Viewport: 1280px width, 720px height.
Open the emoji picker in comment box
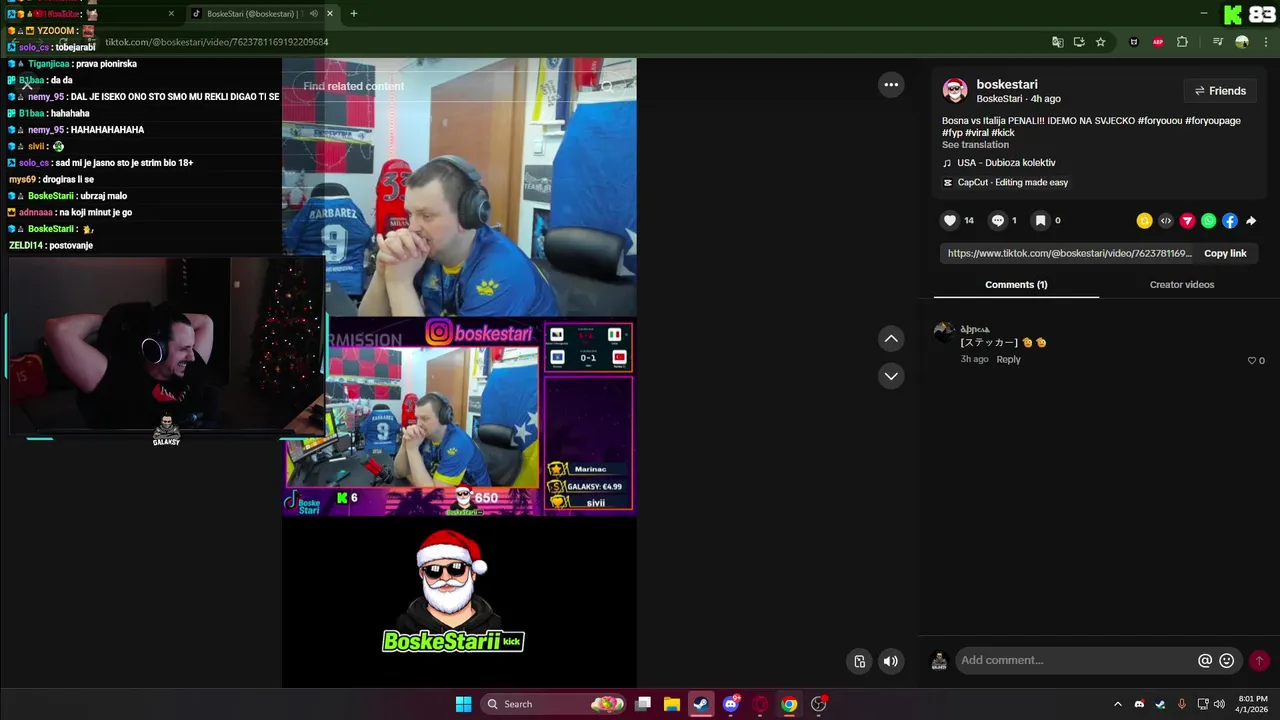[1227, 661]
